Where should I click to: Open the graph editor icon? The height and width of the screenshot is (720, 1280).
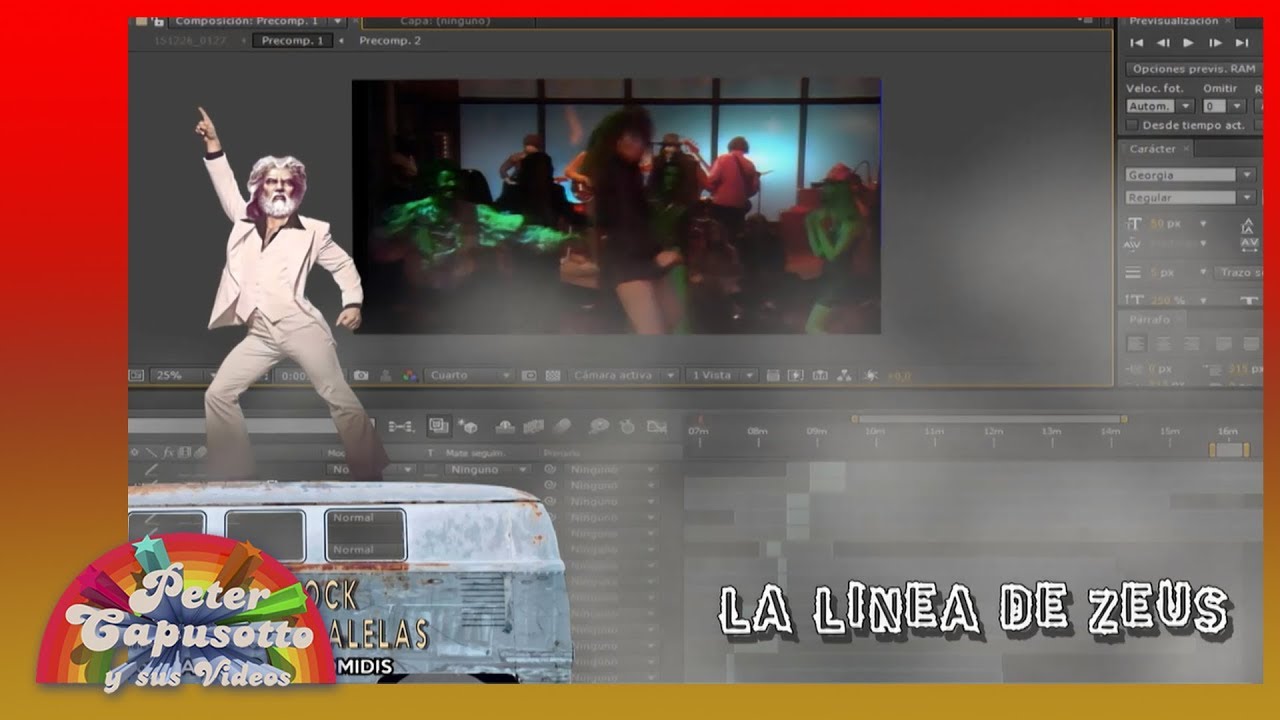pos(657,427)
